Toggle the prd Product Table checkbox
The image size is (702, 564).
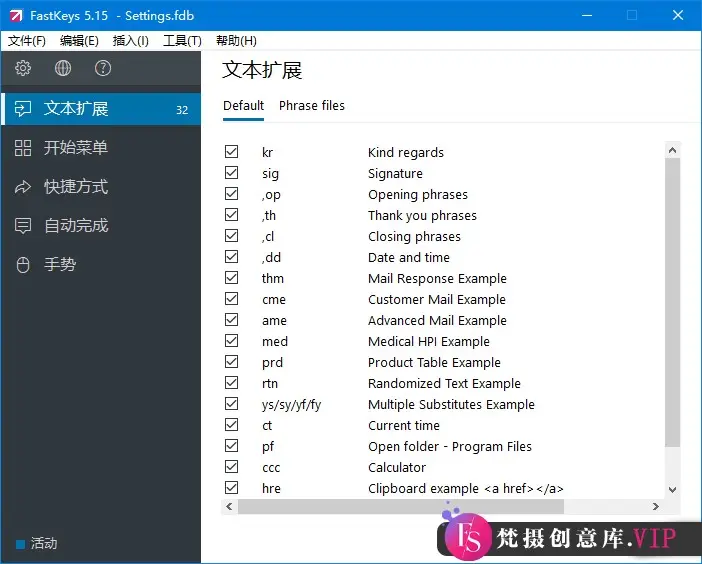pyautogui.click(x=231, y=362)
